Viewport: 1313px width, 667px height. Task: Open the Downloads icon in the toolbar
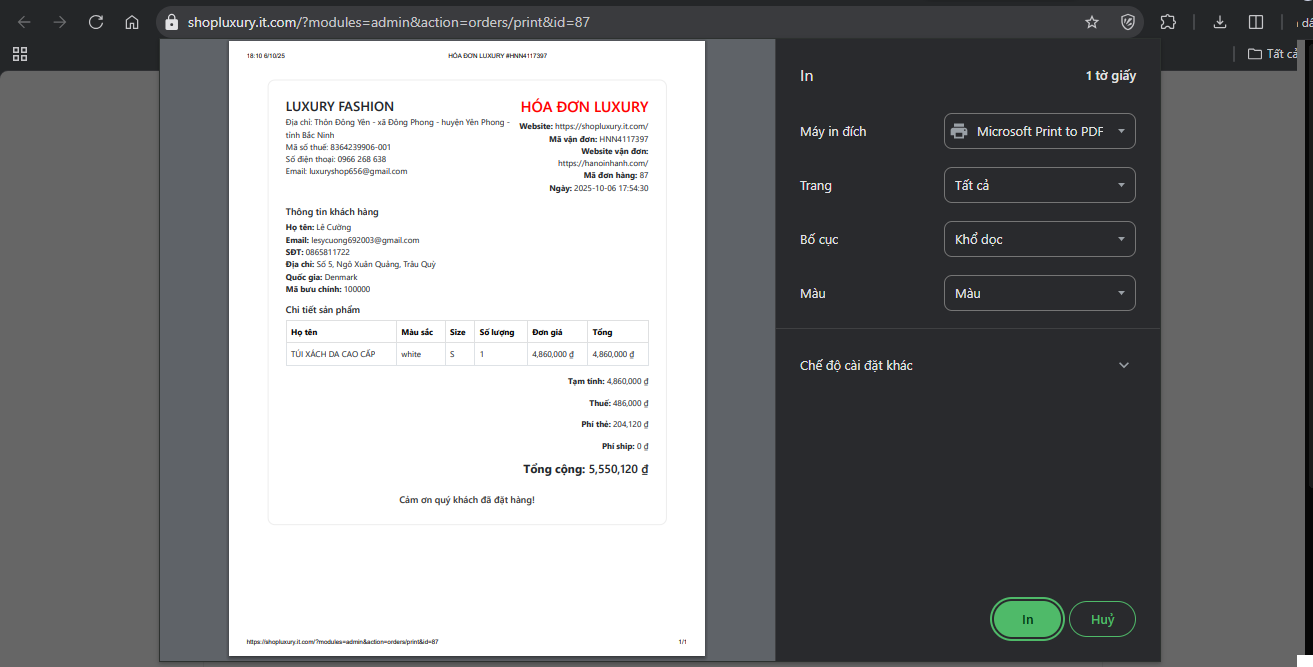pos(1220,22)
